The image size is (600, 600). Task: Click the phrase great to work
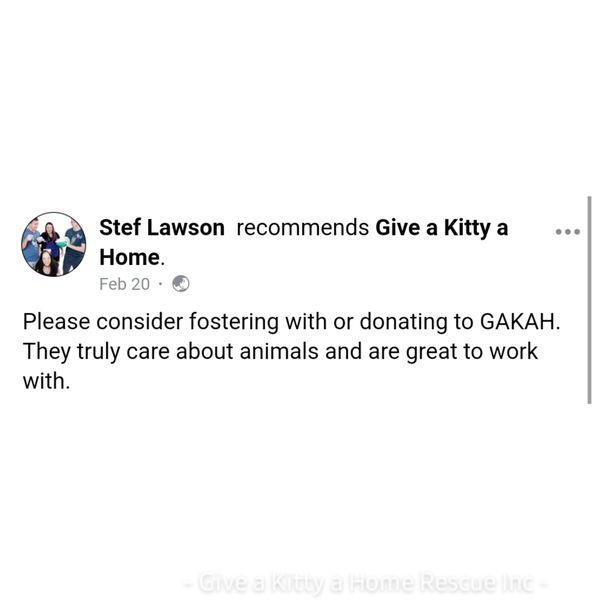(471, 352)
